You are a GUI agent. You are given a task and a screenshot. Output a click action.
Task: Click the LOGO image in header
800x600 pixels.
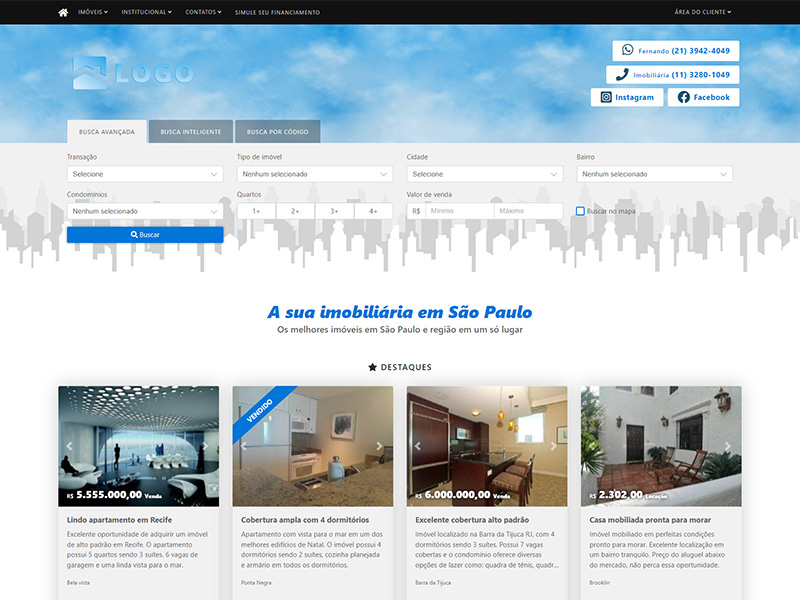click(133, 72)
